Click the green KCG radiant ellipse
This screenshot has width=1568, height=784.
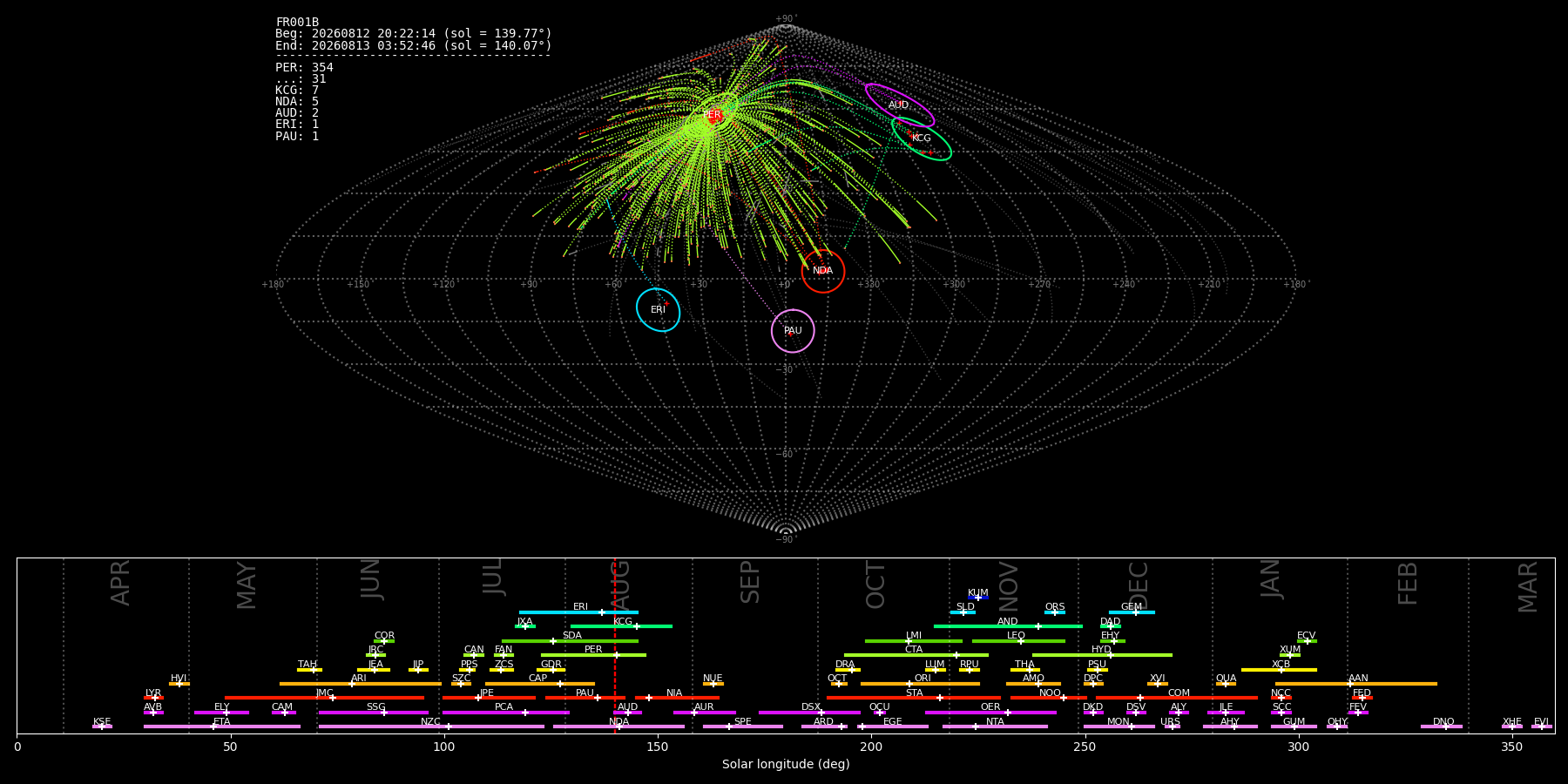(x=922, y=139)
